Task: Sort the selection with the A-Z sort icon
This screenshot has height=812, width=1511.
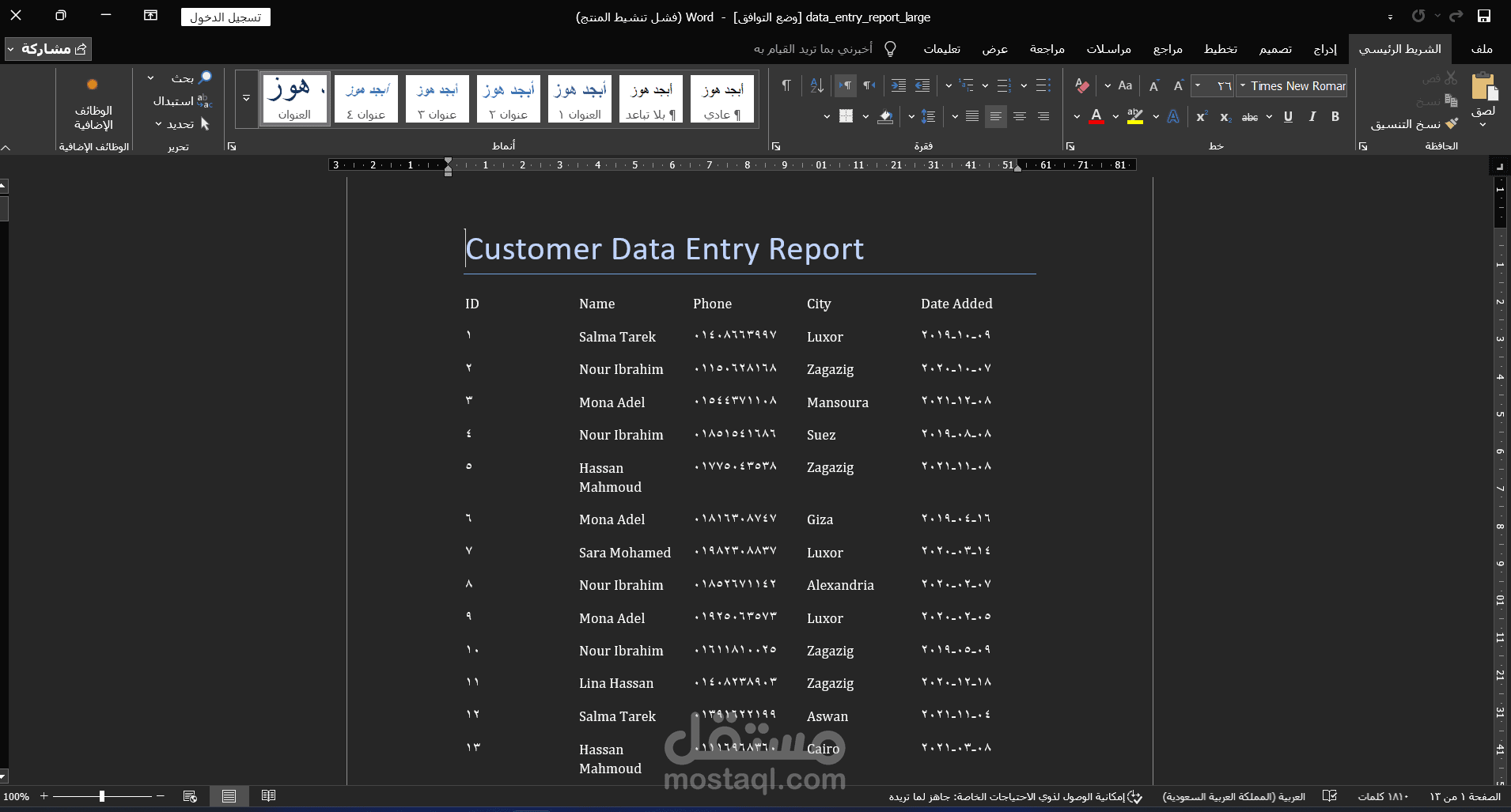Action: pyautogui.click(x=817, y=85)
